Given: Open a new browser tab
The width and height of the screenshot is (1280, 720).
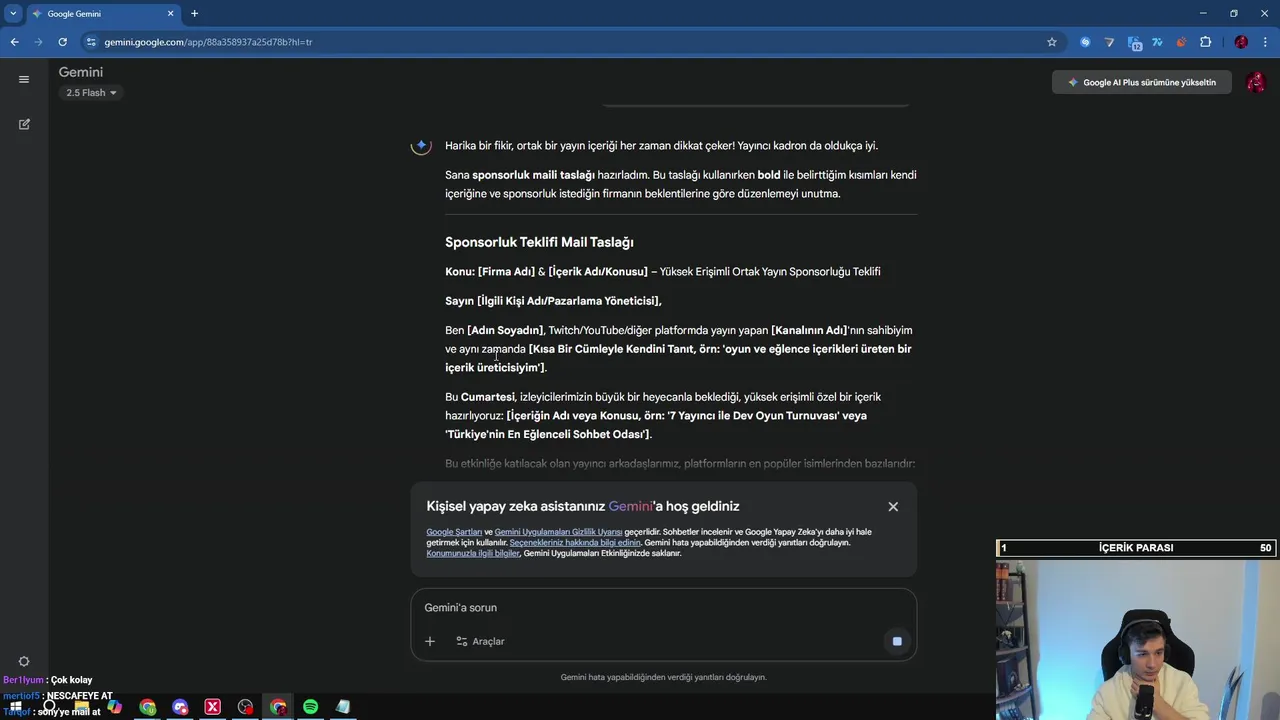Looking at the screenshot, I should [x=194, y=14].
